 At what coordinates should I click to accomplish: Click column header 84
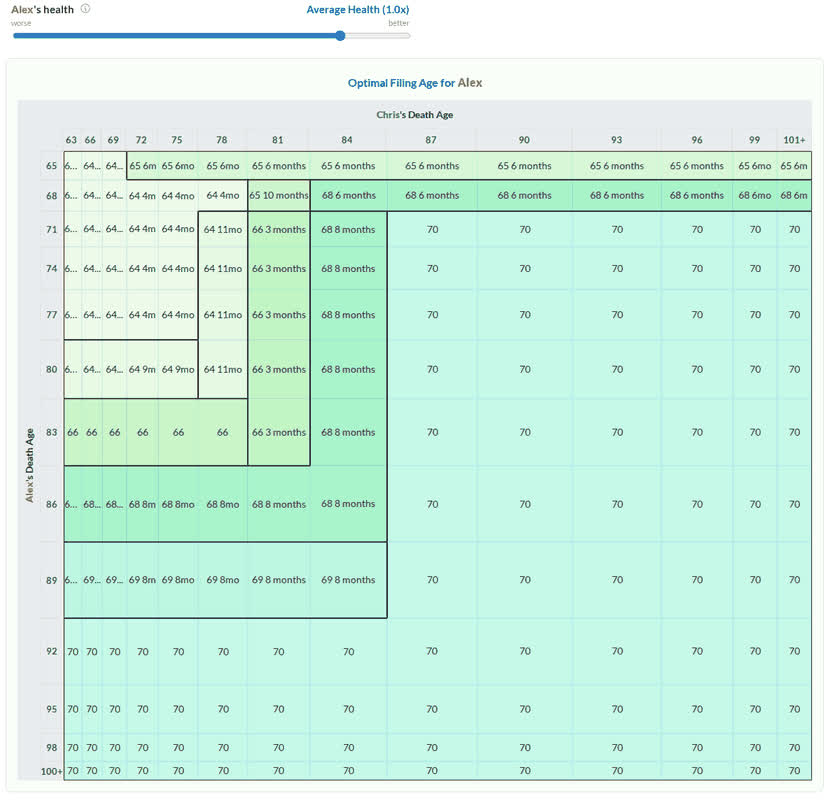pyautogui.click(x=347, y=140)
